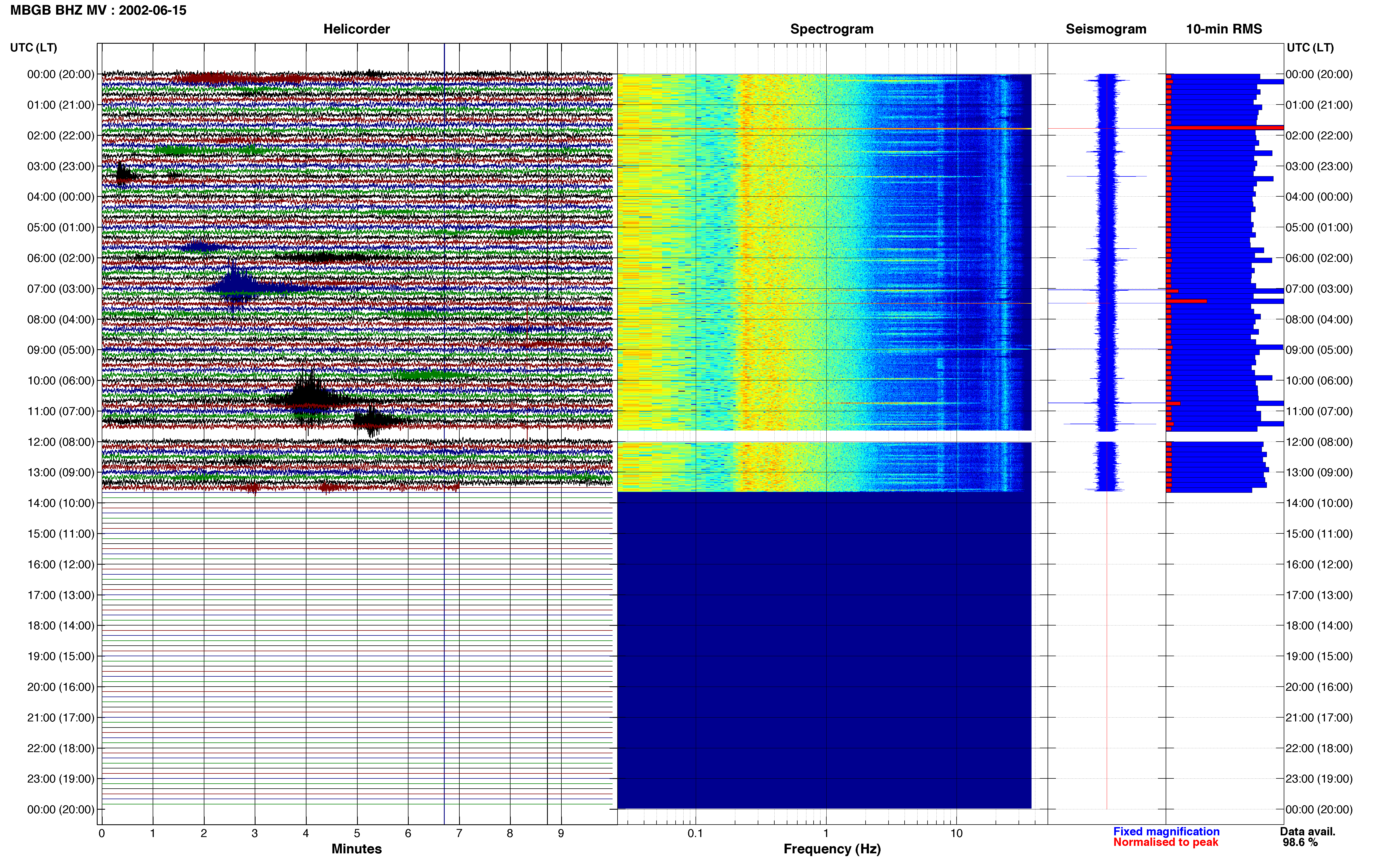Click the 'Data avail.' label
The image size is (1388, 868).
1308,831
